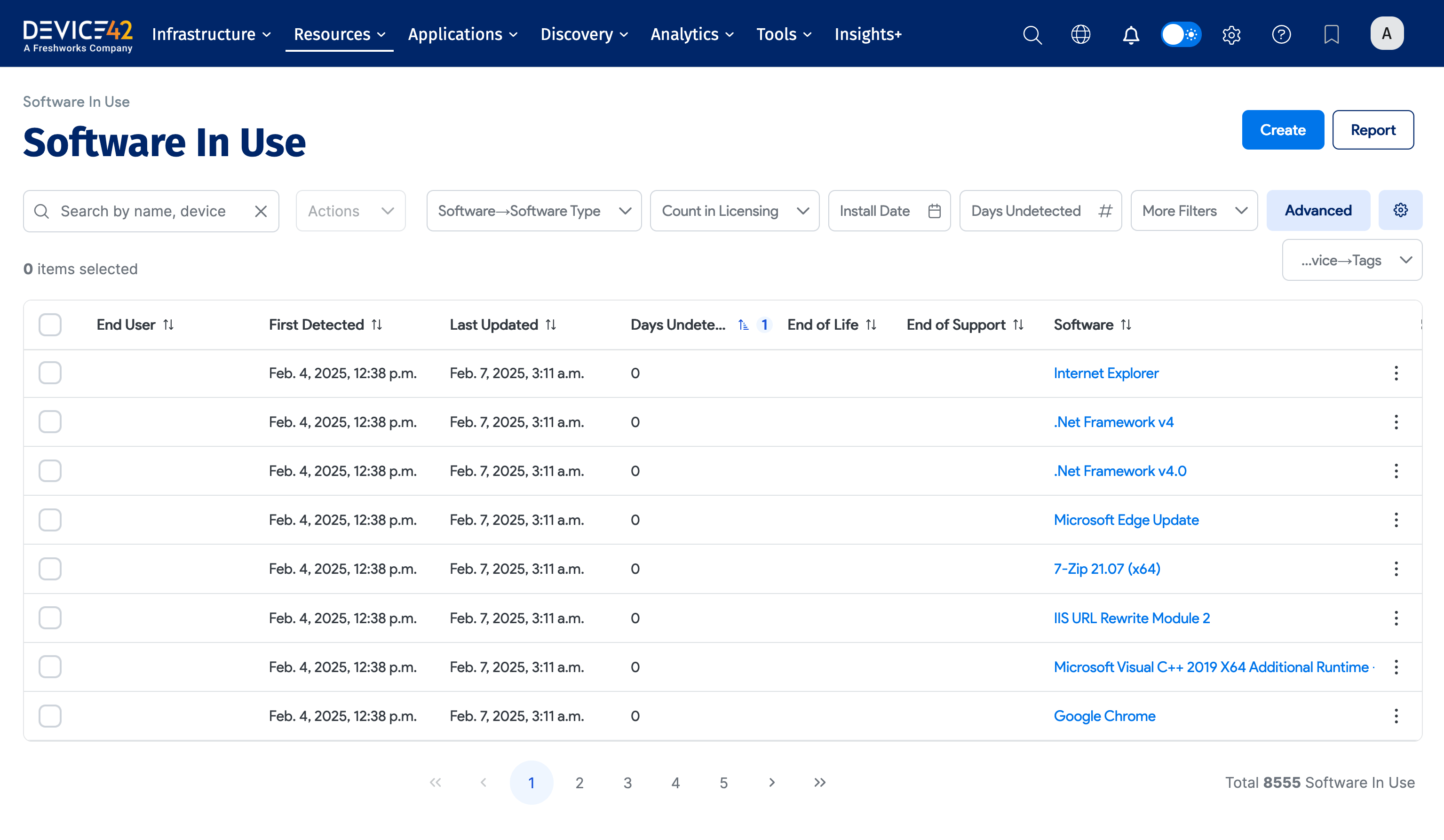Clear the search field with X icon
Viewport: 1444px width, 840px height.
pyautogui.click(x=261, y=212)
